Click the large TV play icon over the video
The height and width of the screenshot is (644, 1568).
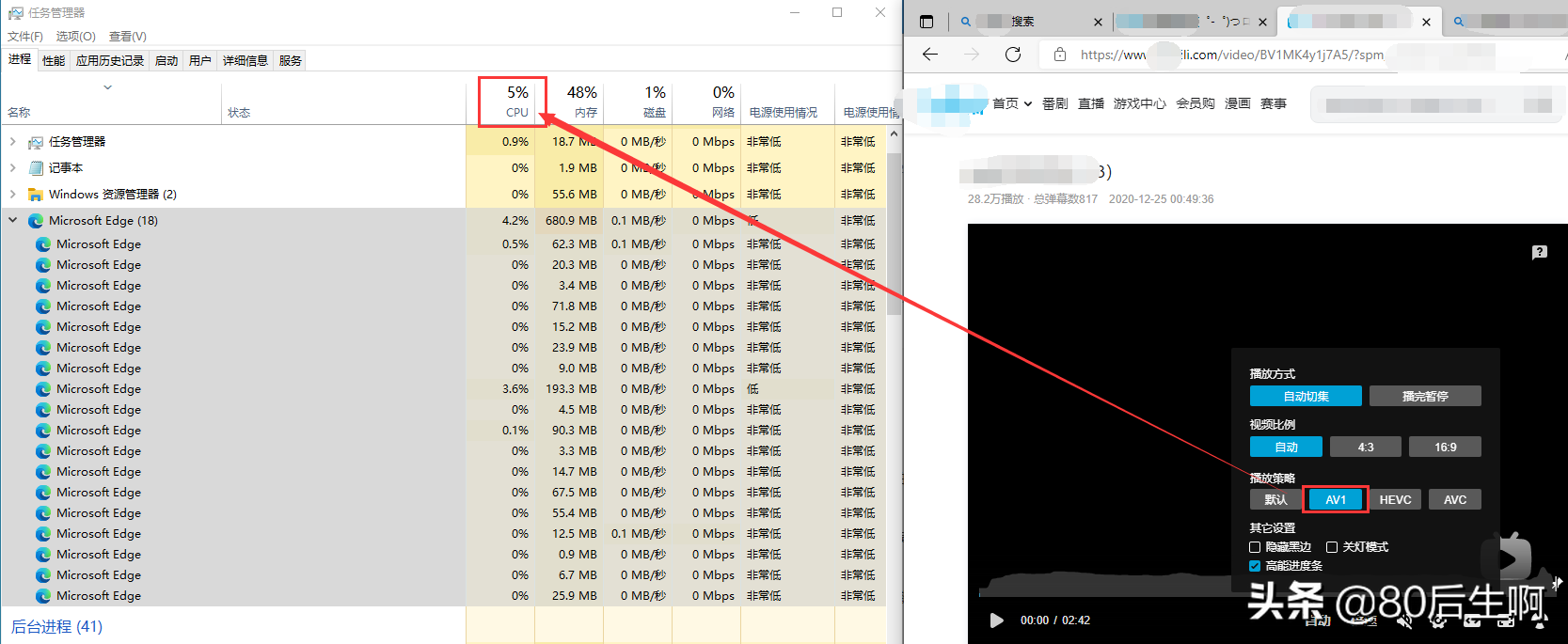[x=1506, y=558]
